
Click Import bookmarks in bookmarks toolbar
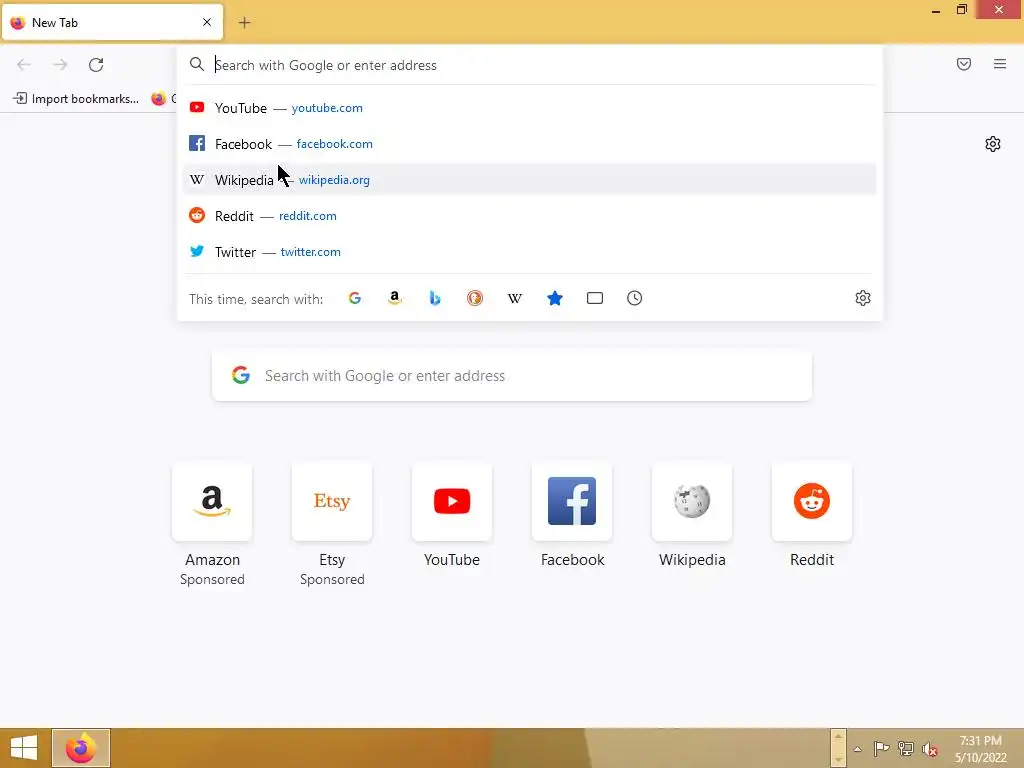click(76, 99)
